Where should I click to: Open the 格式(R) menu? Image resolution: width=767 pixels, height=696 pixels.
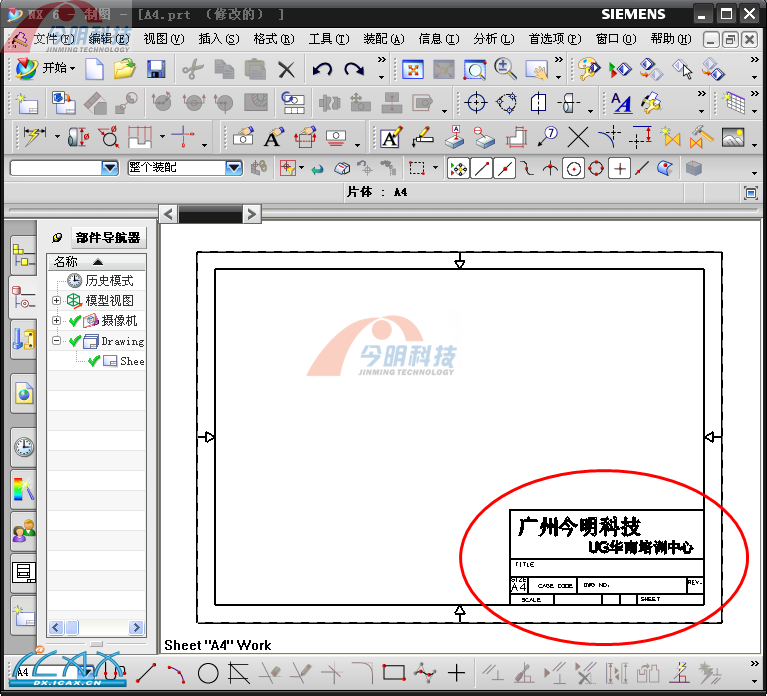(x=274, y=39)
